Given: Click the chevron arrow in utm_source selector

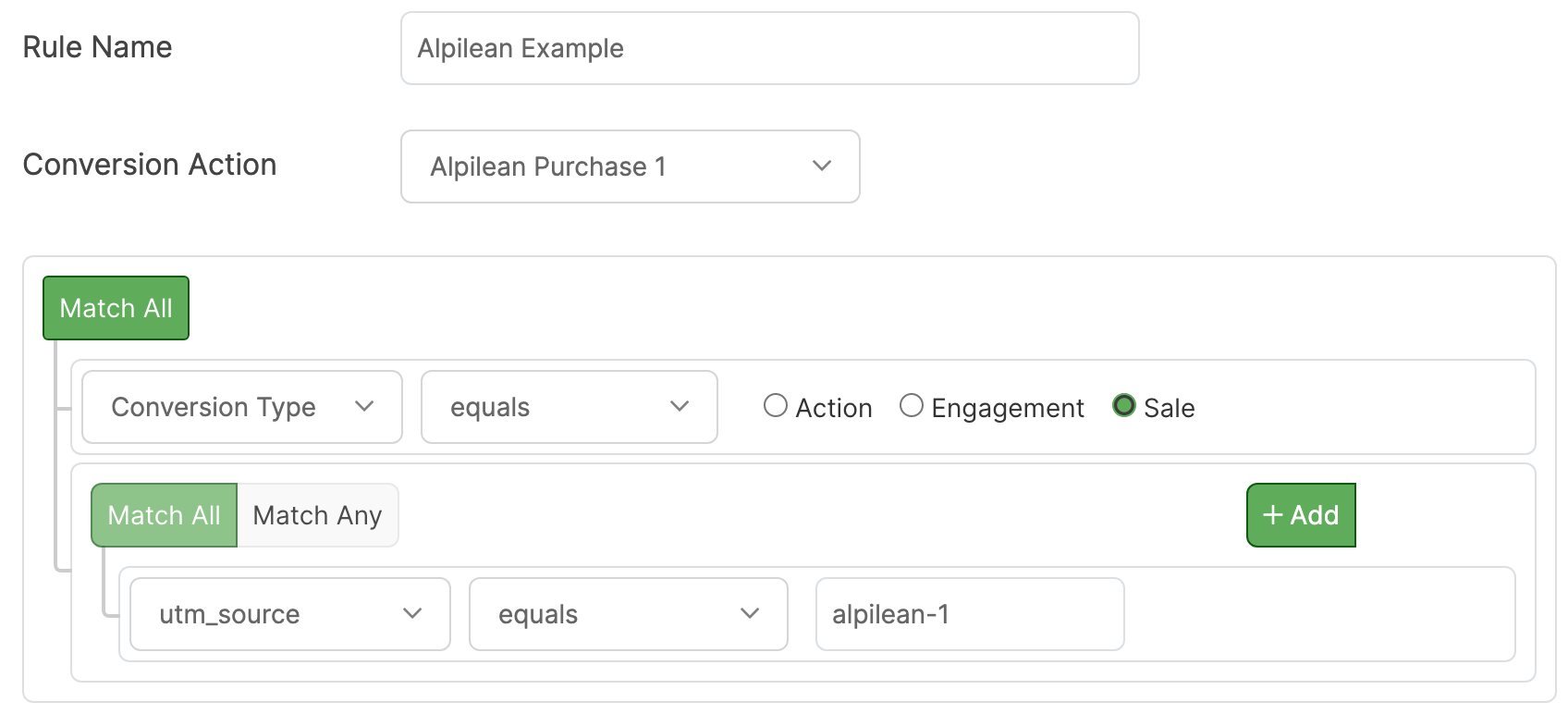Looking at the screenshot, I should [412, 614].
